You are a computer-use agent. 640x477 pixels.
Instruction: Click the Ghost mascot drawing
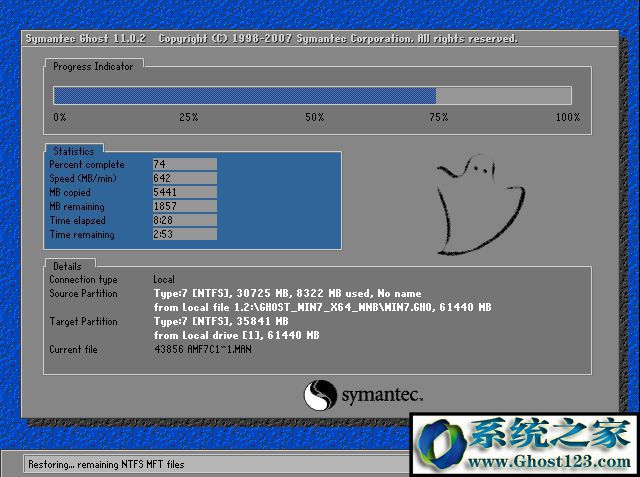480,204
